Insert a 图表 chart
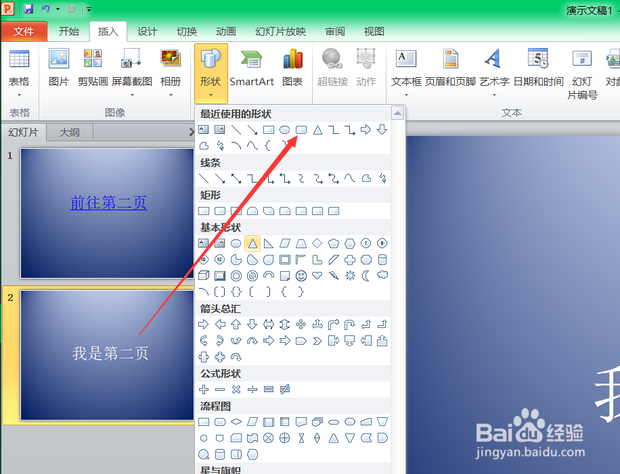Screen dimensions: 620x474 coord(293,67)
